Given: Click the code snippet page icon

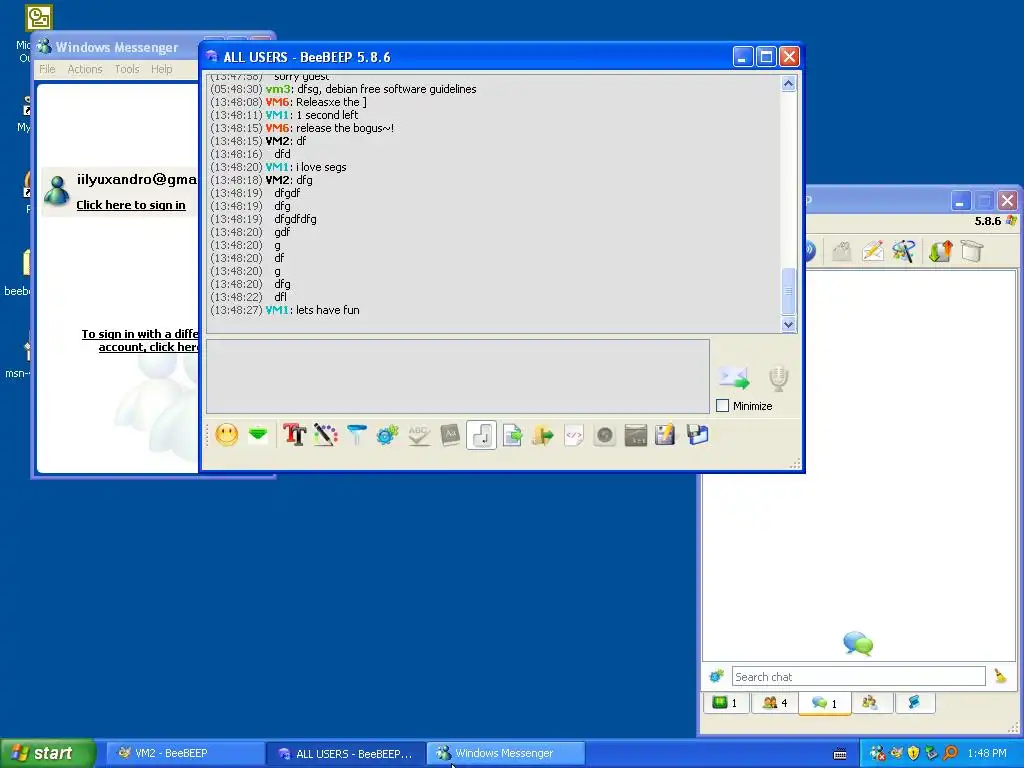Looking at the screenshot, I should 573,435.
